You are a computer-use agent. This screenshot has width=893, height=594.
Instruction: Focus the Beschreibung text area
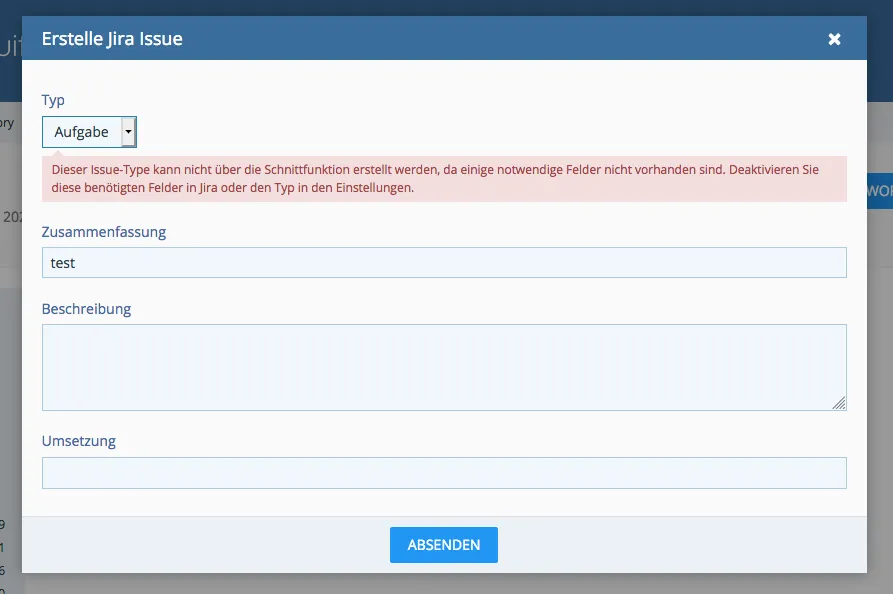tap(444, 367)
